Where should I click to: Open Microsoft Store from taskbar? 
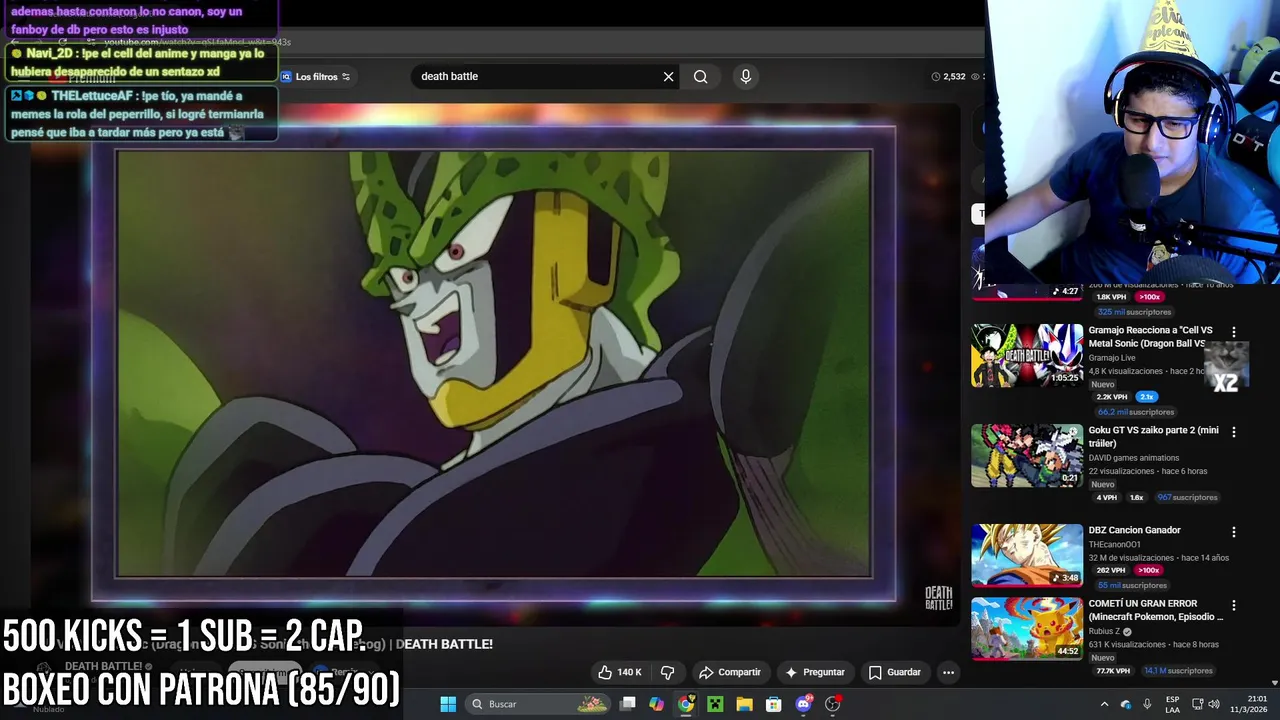[773, 704]
